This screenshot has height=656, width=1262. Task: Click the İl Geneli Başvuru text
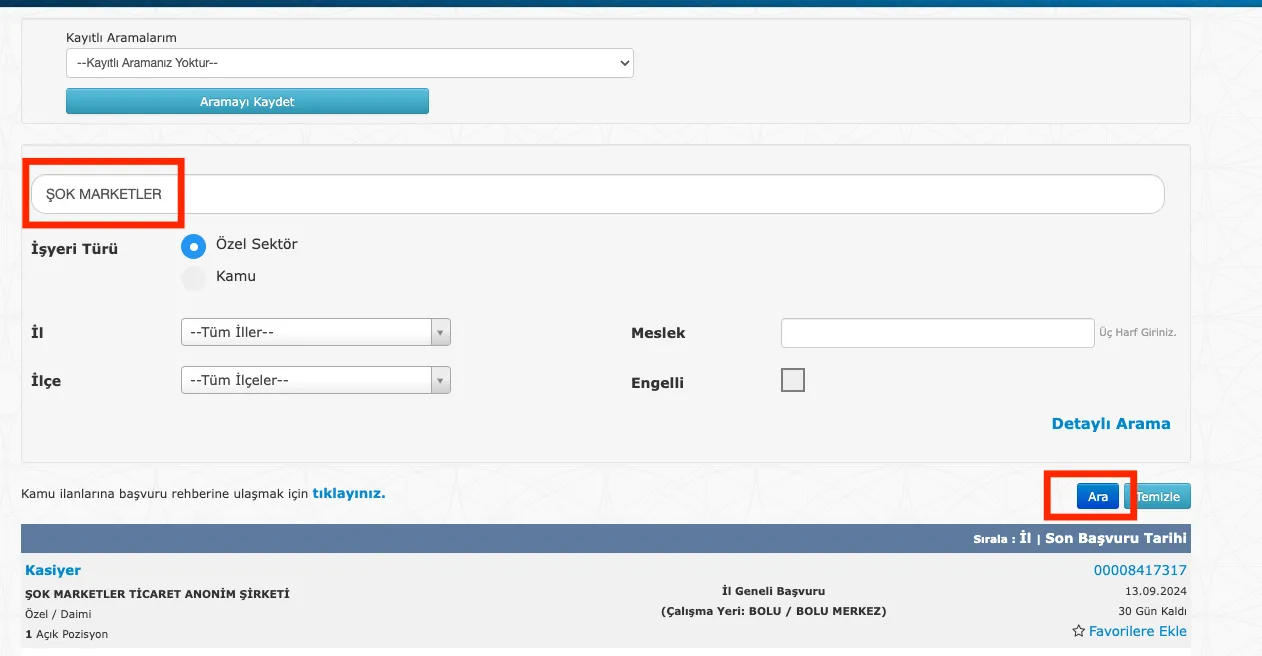pyautogui.click(x=773, y=591)
